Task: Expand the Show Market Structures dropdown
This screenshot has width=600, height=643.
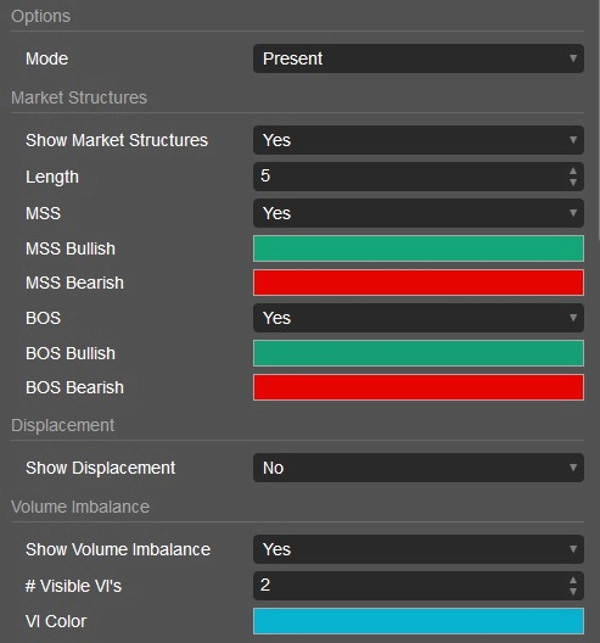Action: pyautogui.click(x=418, y=140)
